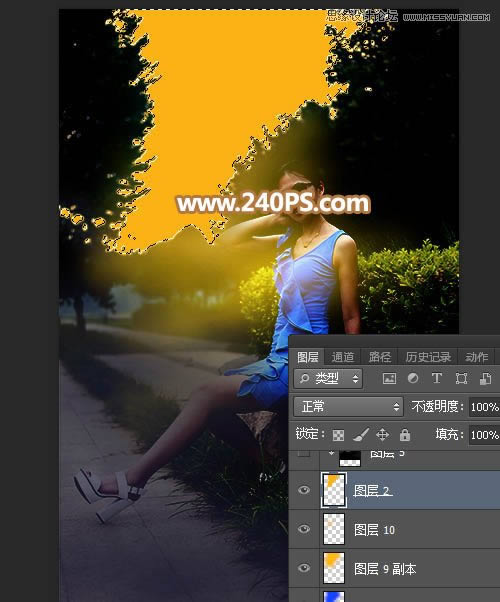Open the 历史记录 tab
Image resolution: width=500 pixels, height=602 pixels.
[428, 357]
